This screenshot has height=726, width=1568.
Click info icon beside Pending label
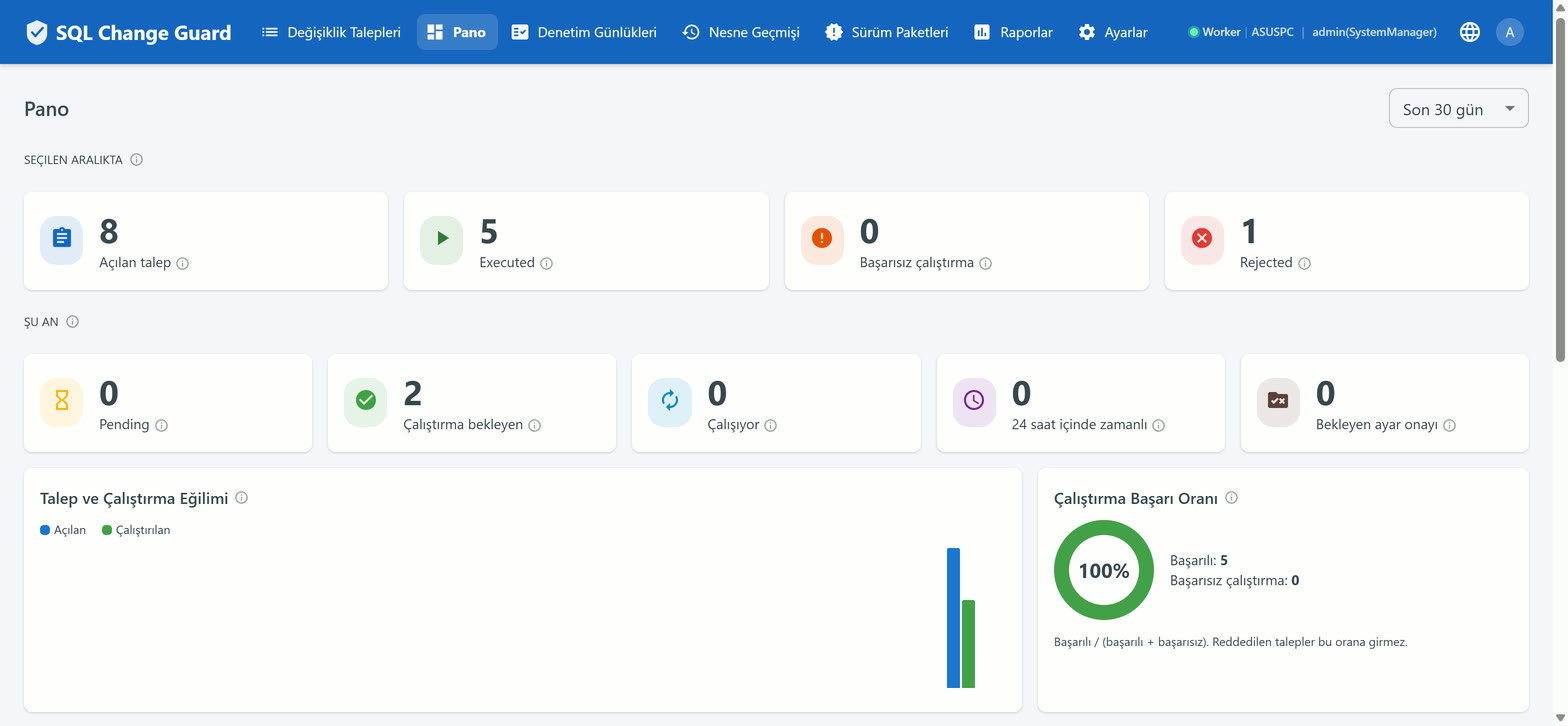coord(162,426)
